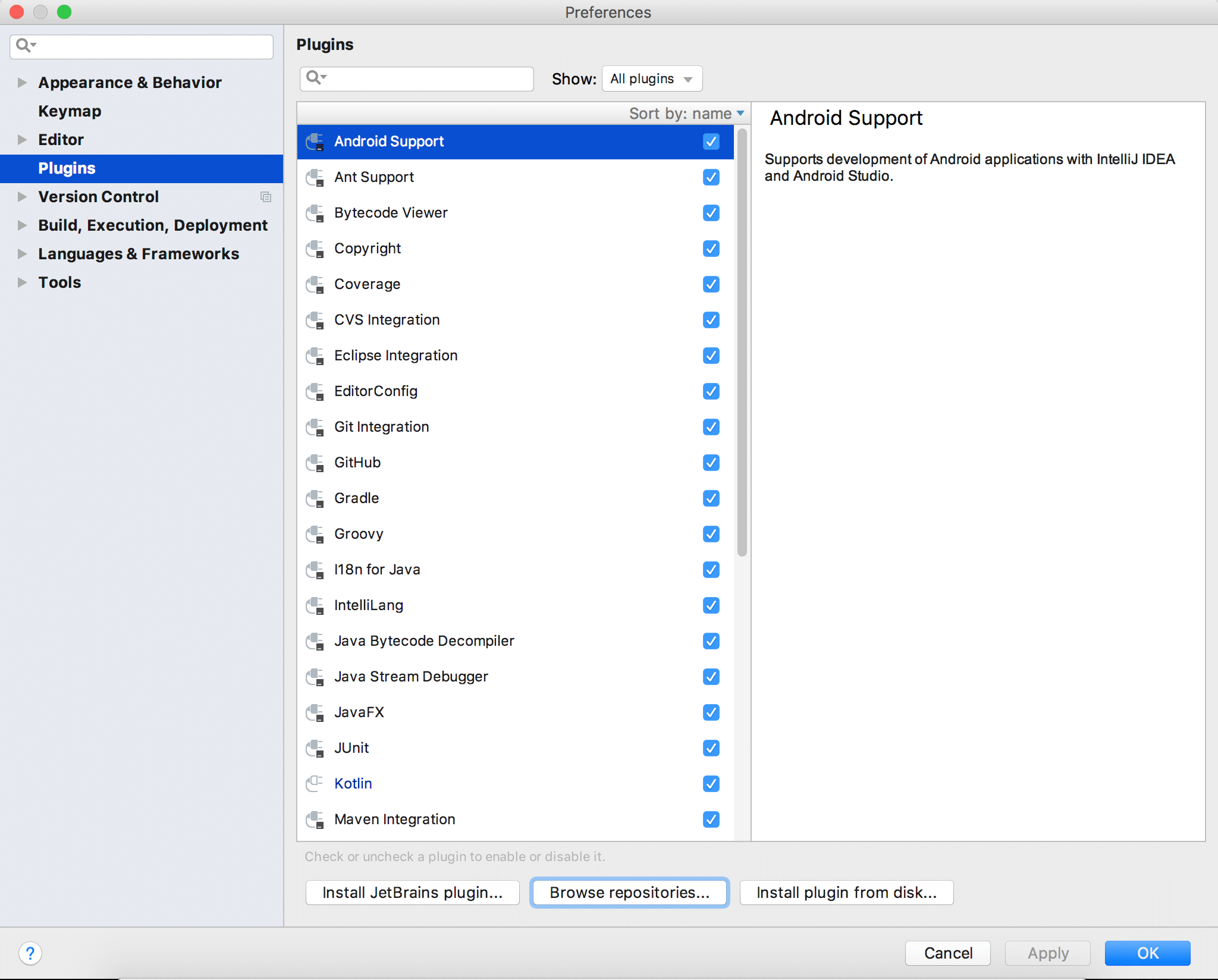Click the GitHub plugin icon
The height and width of the screenshot is (980, 1218).
[315, 463]
